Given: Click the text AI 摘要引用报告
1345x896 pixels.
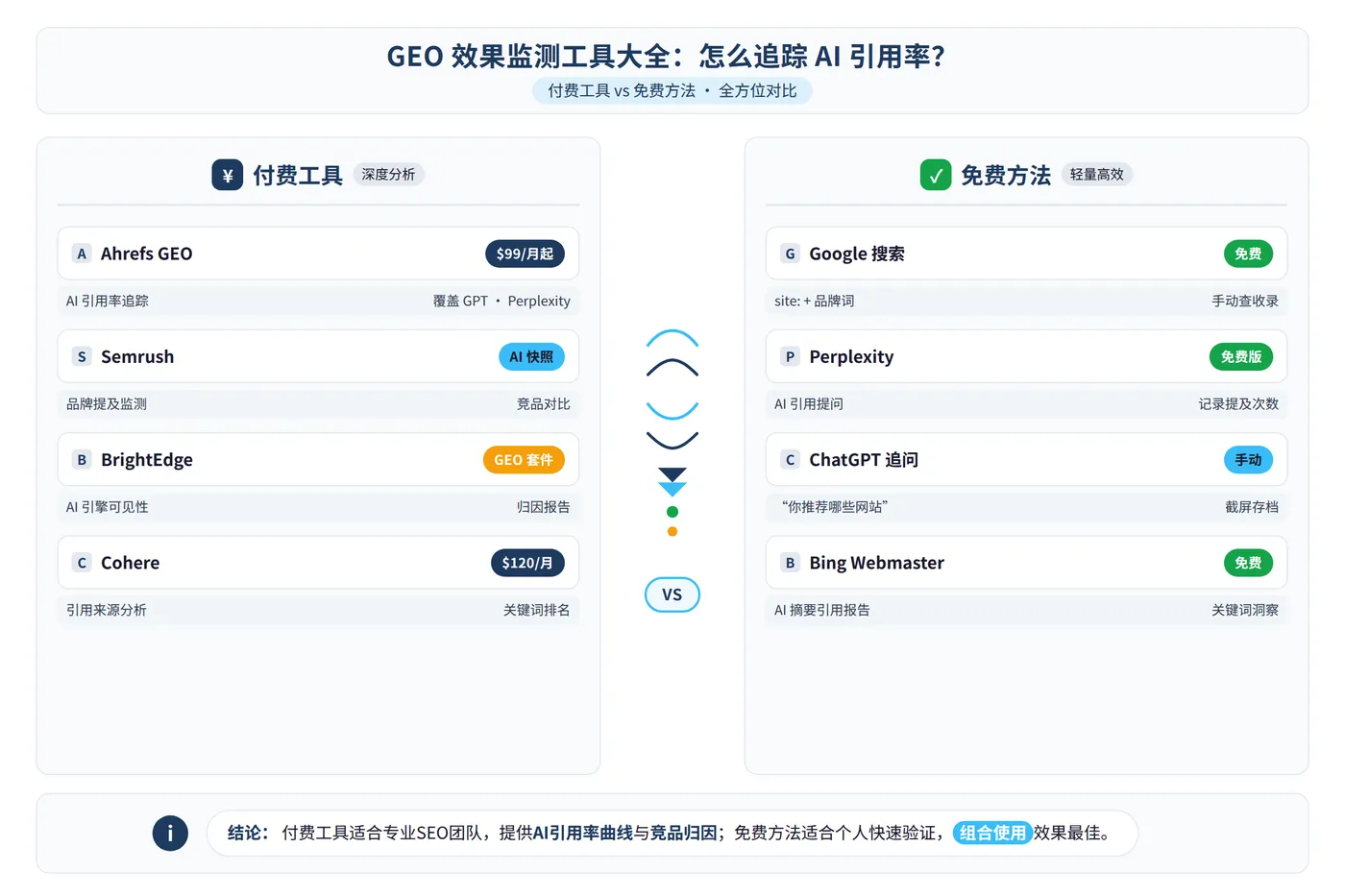Looking at the screenshot, I should tap(822, 610).
